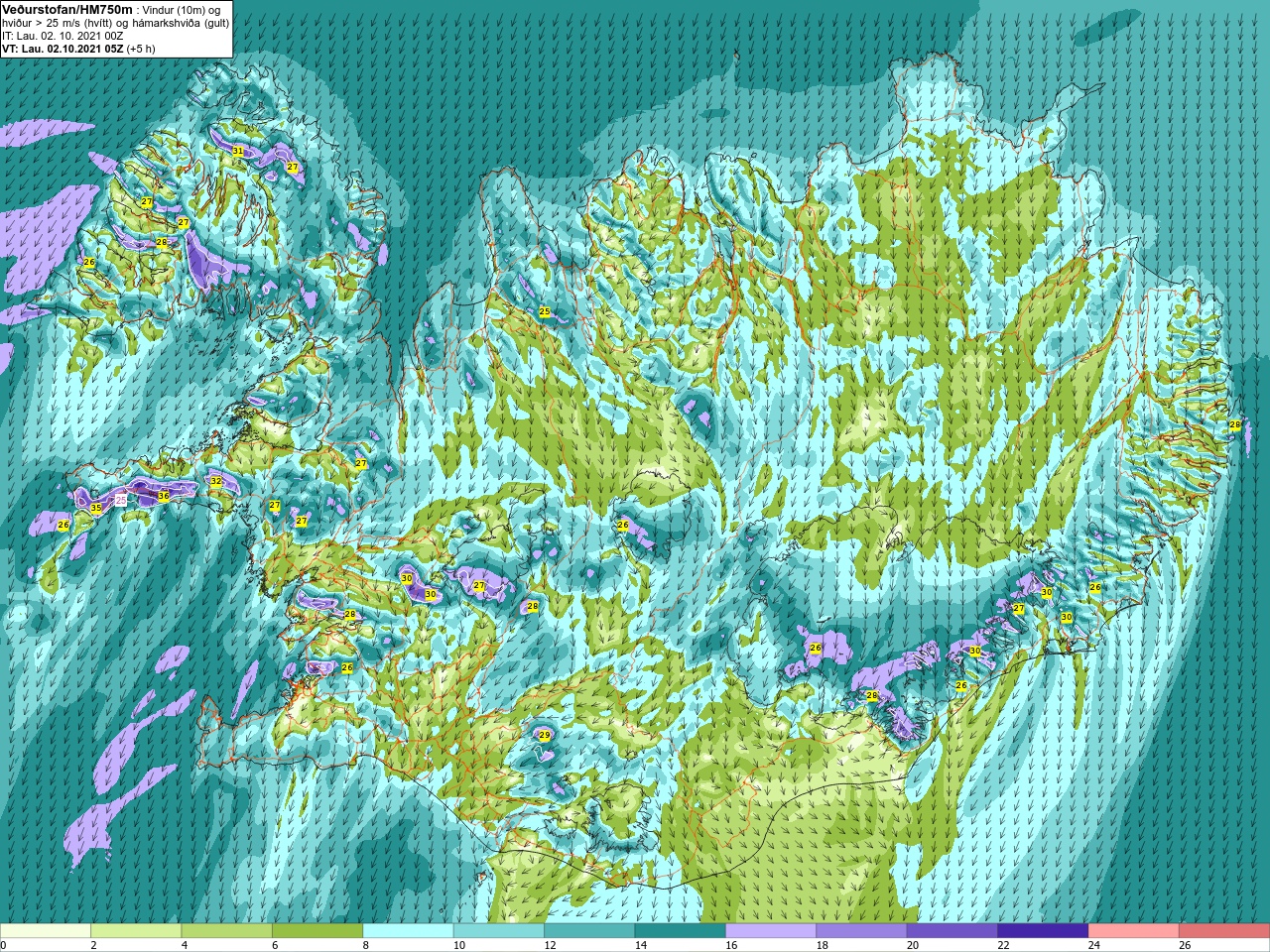Screen dimensions: 1270x952
Task: Click the yellow gust label 25
Action: [545, 311]
